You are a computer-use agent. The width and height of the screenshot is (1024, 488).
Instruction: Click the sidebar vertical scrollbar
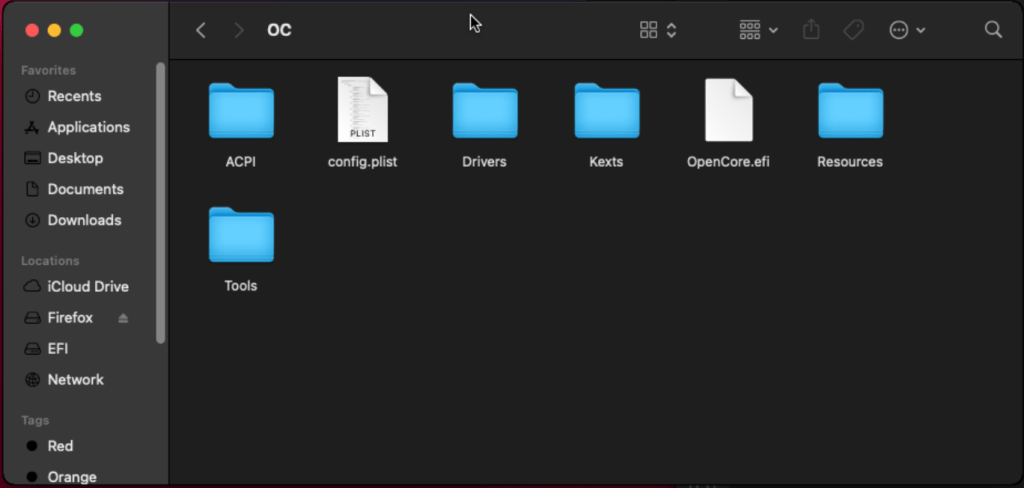coord(161,200)
